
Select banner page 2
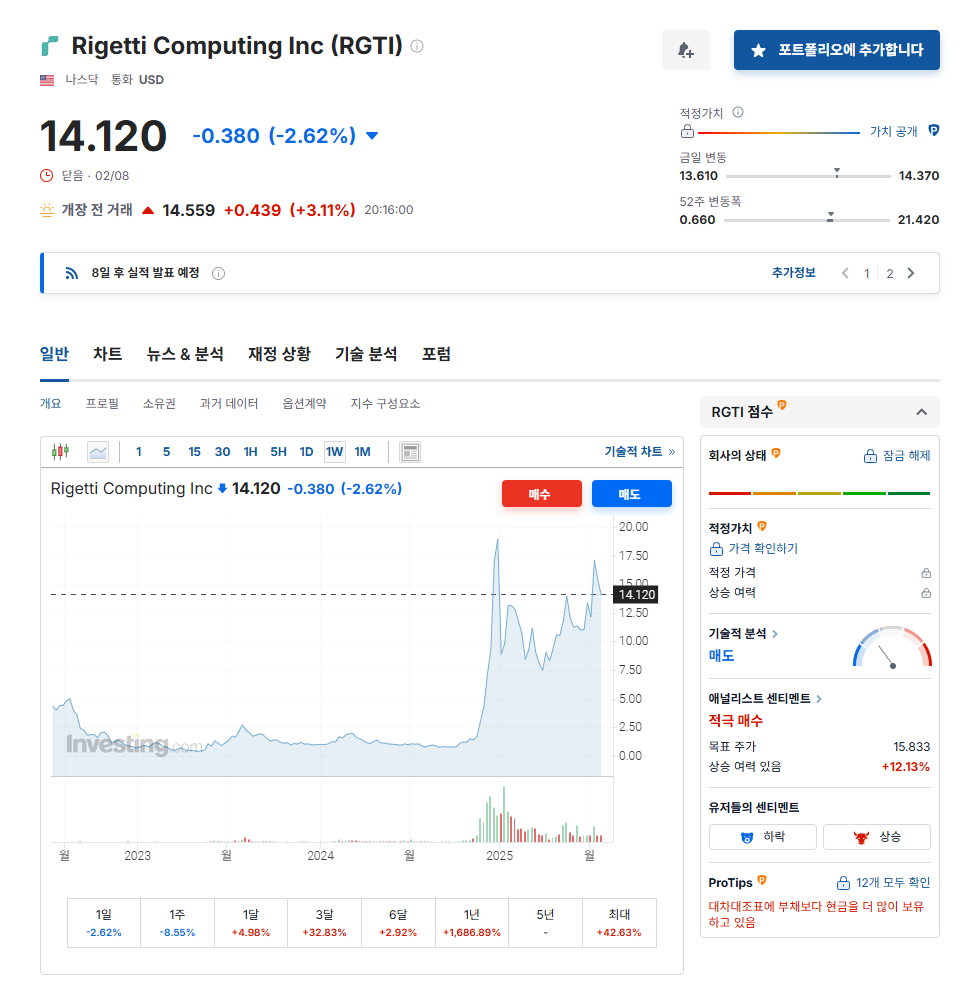890,274
